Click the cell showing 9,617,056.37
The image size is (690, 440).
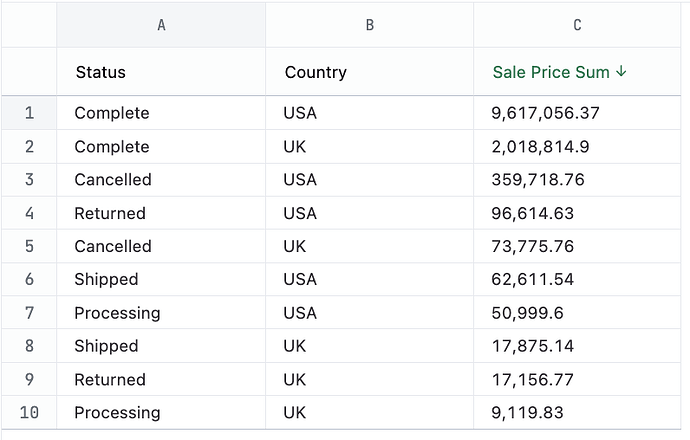click(x=545, y=113)
